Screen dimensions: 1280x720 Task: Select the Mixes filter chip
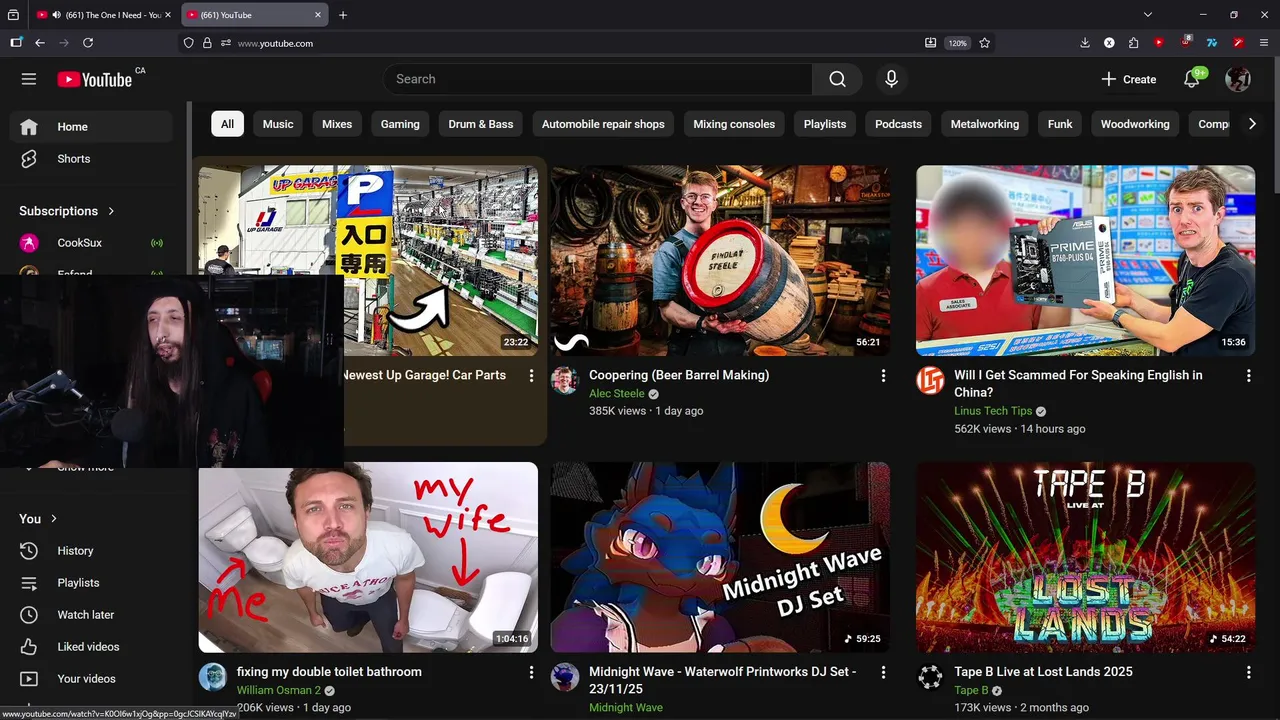337,124
